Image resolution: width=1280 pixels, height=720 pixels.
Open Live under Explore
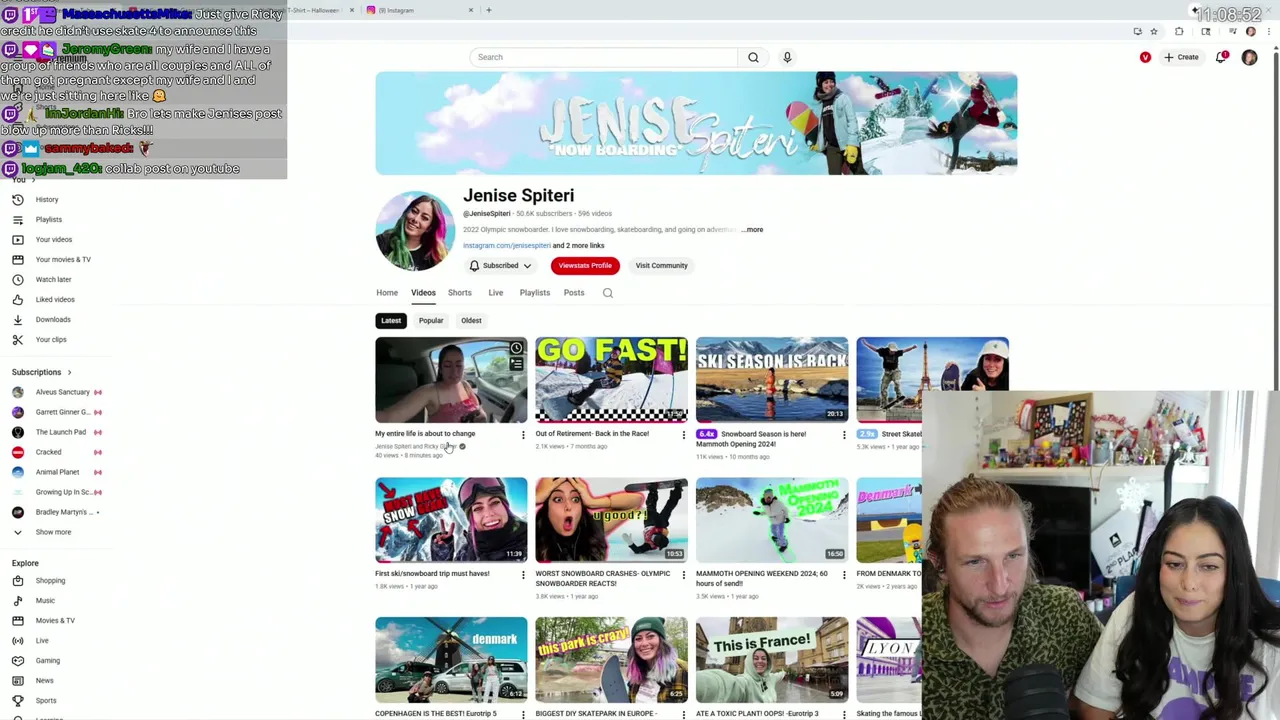[42, 640]
